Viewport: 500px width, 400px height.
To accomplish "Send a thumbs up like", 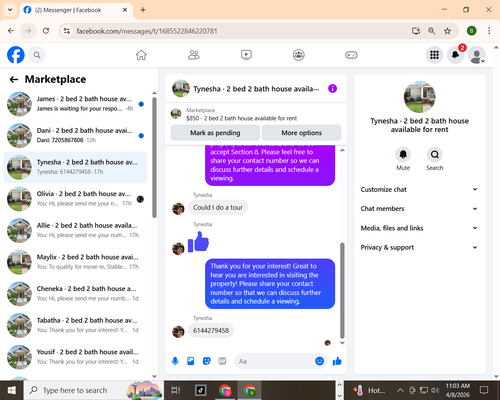I will pyautogui.click(x=337, y=361).
